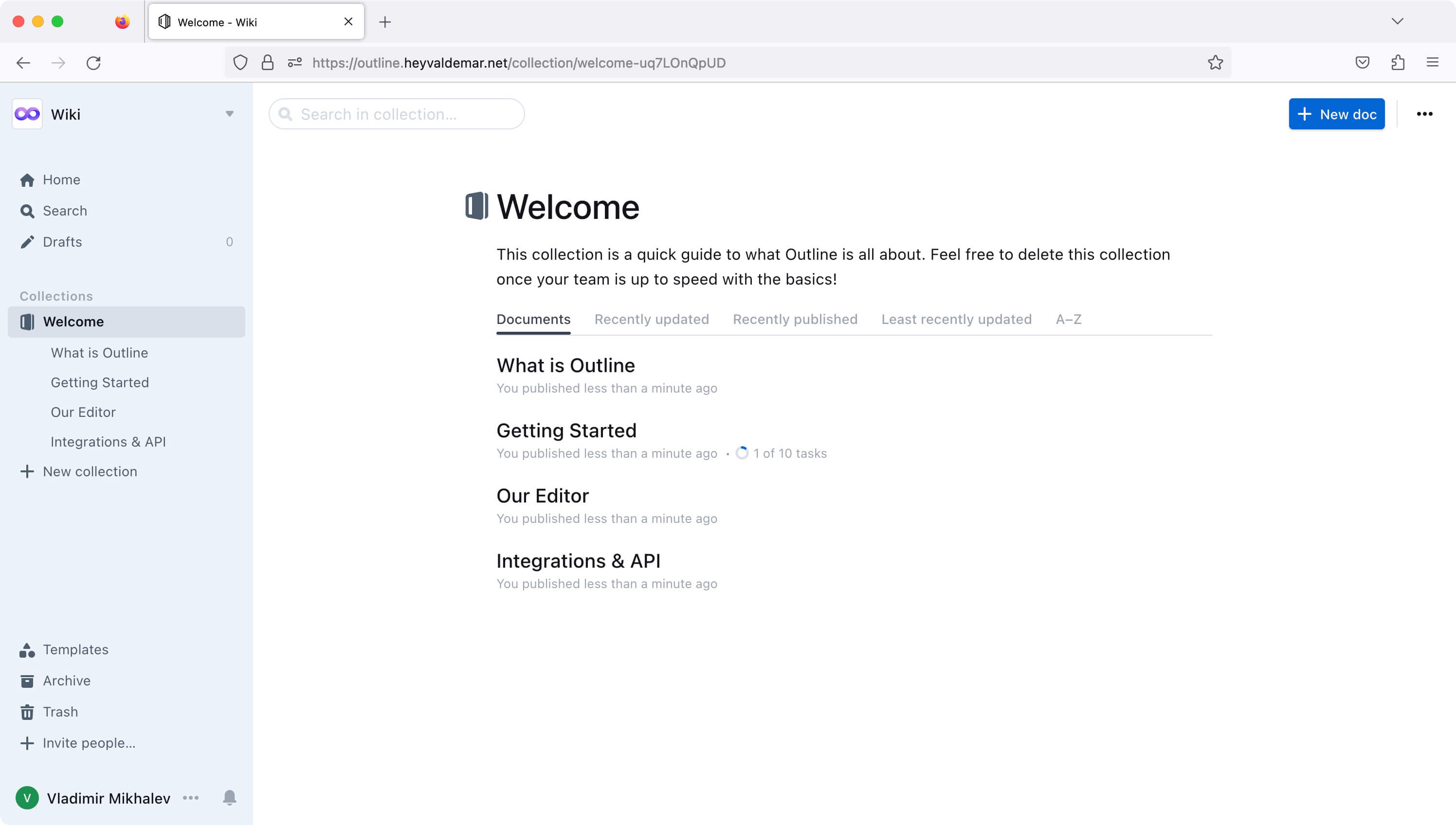
Task: Click the browser back button
Action: [23, 62]
